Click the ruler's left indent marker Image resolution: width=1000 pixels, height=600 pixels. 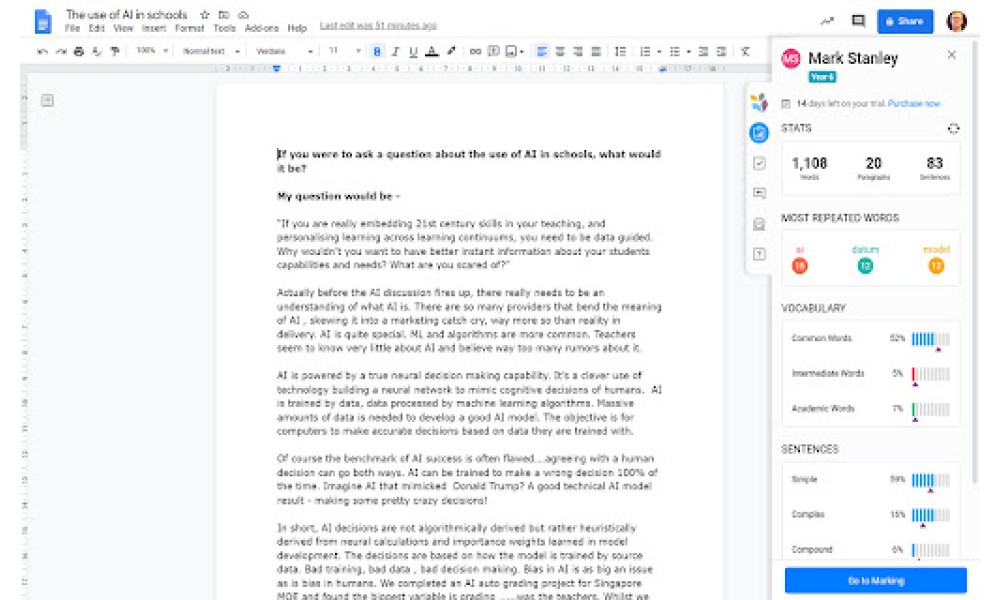click(276, 68)
